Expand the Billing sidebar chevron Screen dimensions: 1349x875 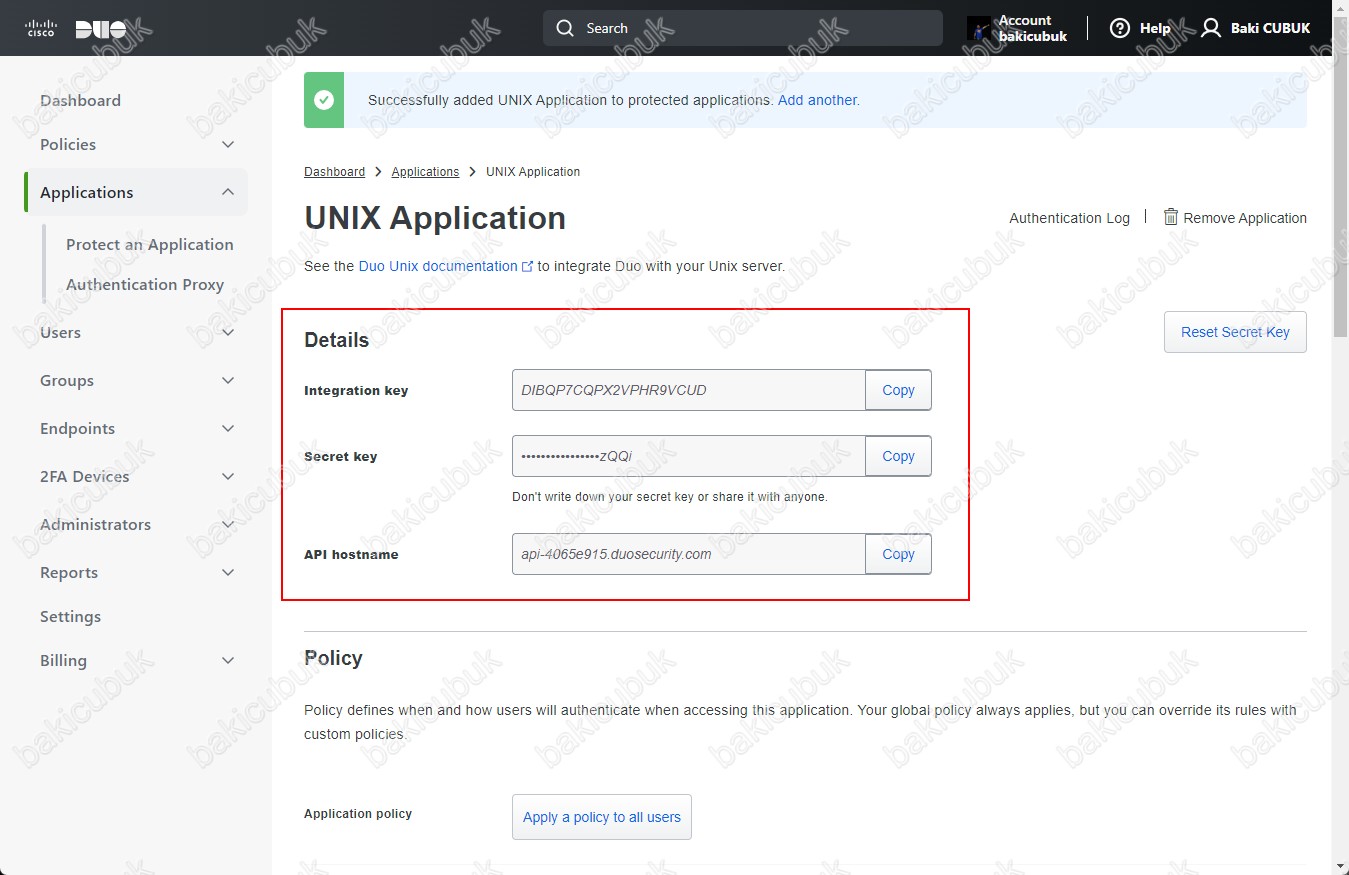coord(228,660)
